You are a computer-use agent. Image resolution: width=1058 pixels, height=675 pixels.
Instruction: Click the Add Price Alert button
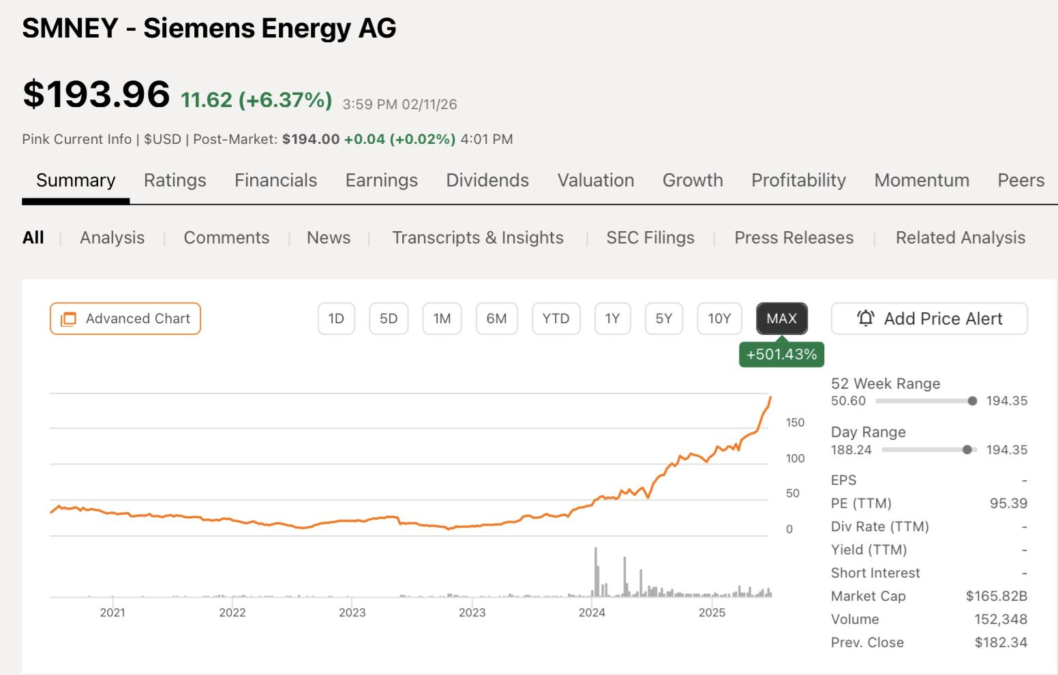(x=929, y=319)
